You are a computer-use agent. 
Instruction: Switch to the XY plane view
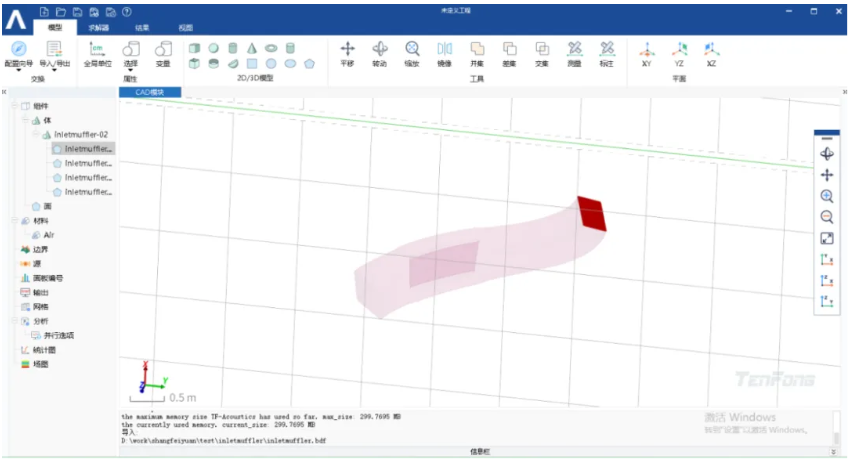646,54
